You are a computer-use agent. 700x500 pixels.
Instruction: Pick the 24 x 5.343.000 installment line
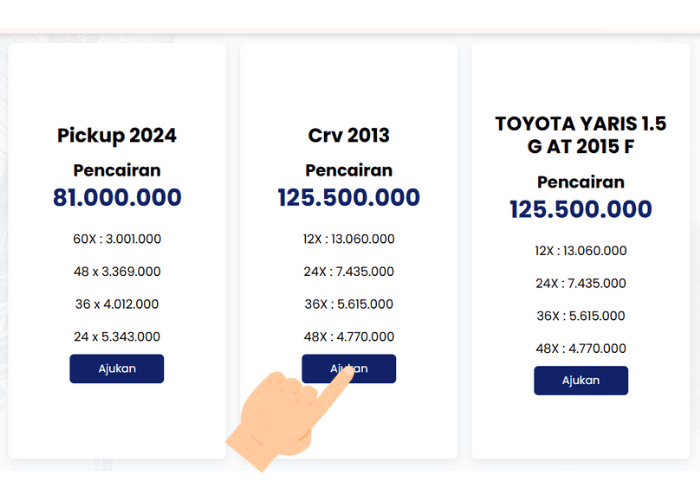(x=116, y=336)
